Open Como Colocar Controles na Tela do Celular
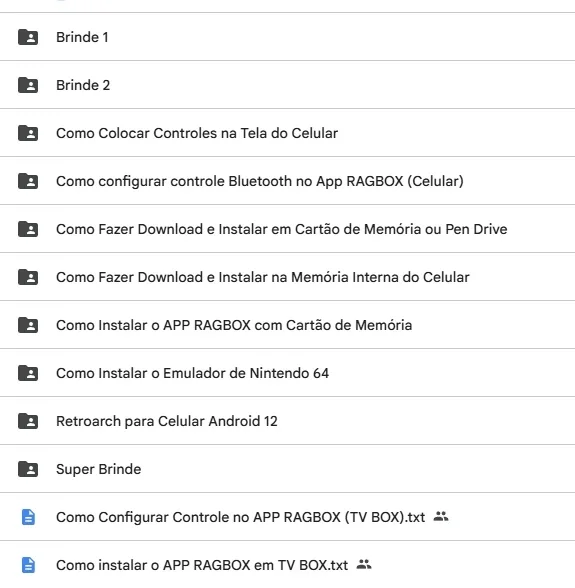 [x=197, y=133]
